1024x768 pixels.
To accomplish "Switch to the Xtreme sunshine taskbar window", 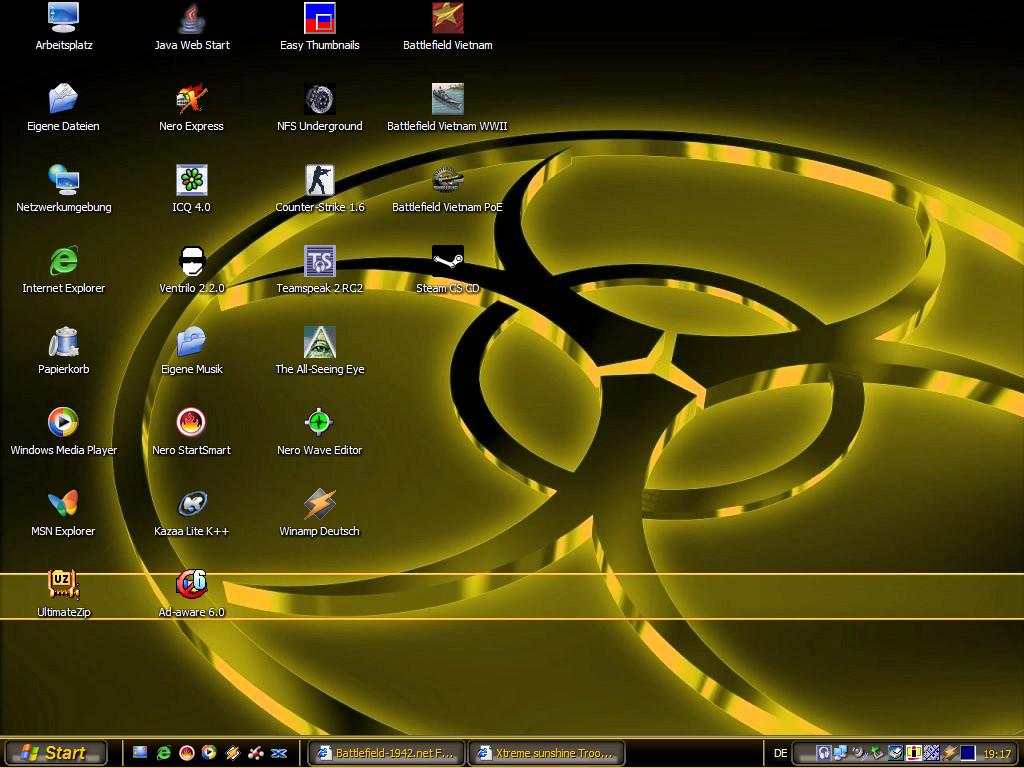I will pos(547,753).
